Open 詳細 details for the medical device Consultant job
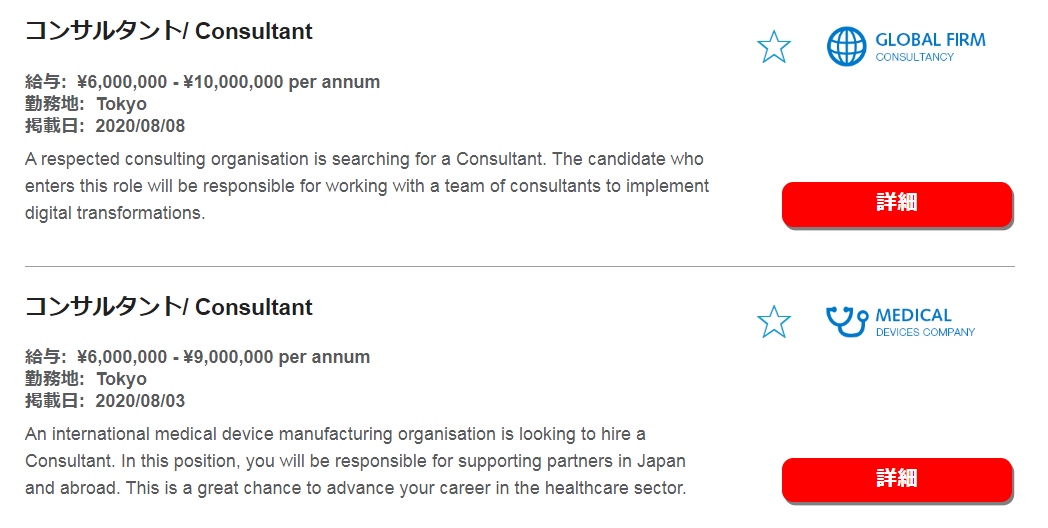 pyautogui.click(x=897, y=479)
